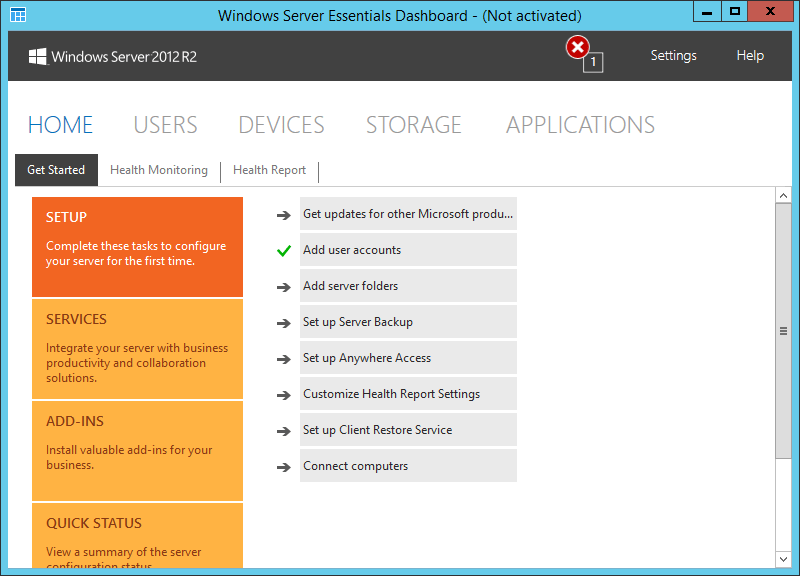Open the Settings menu
Image resolution: width=800 pixels, height=576 pixels.
(673, 56)
